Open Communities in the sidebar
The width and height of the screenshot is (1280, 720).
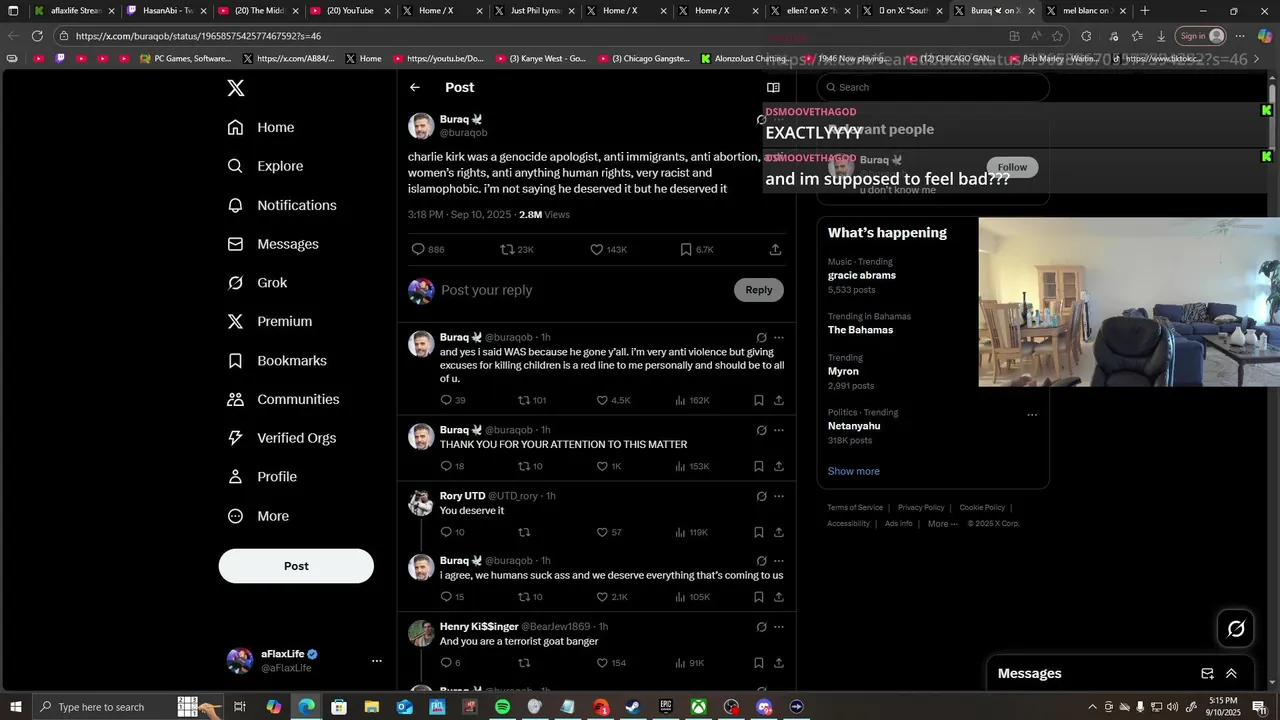284,399
